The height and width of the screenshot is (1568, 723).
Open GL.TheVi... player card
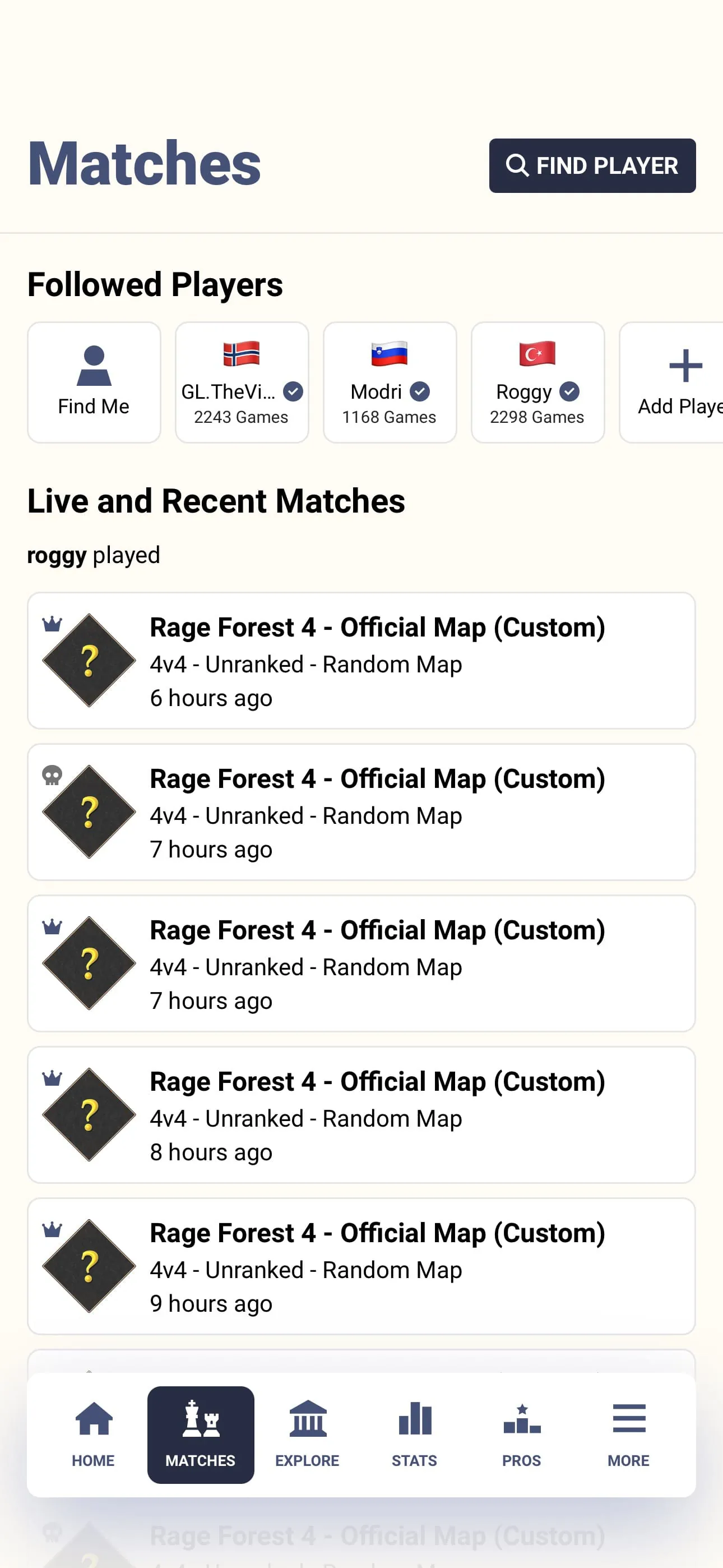[241, 382]
